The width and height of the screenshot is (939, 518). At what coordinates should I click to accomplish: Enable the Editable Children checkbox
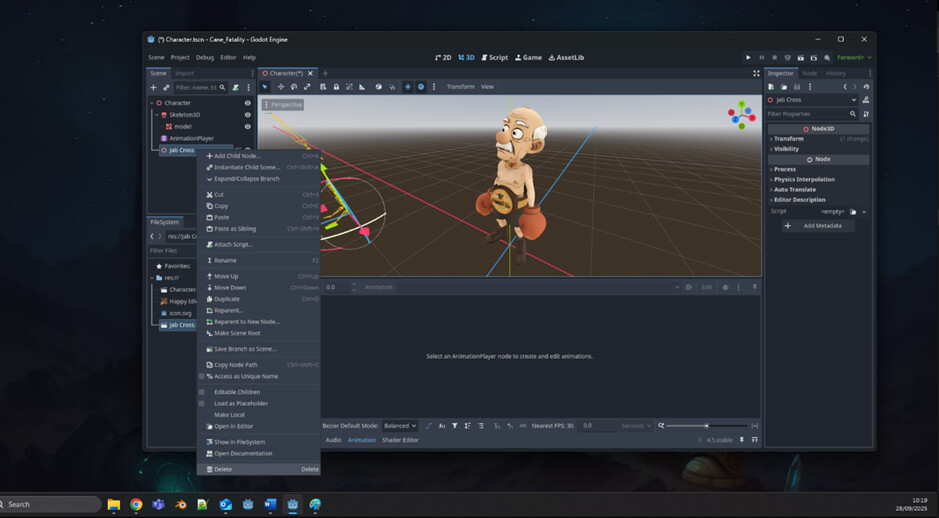(202, 392)
